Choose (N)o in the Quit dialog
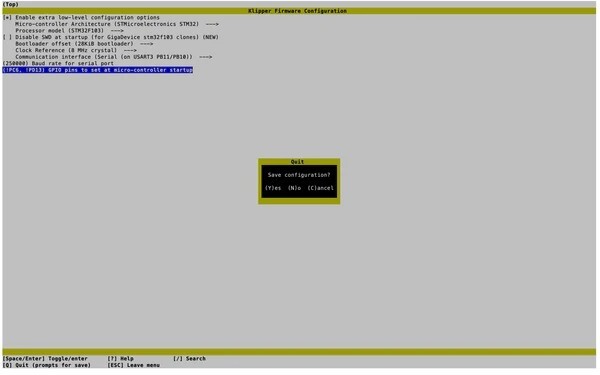The height and width of the screenshot is (375, 600). 294,188
